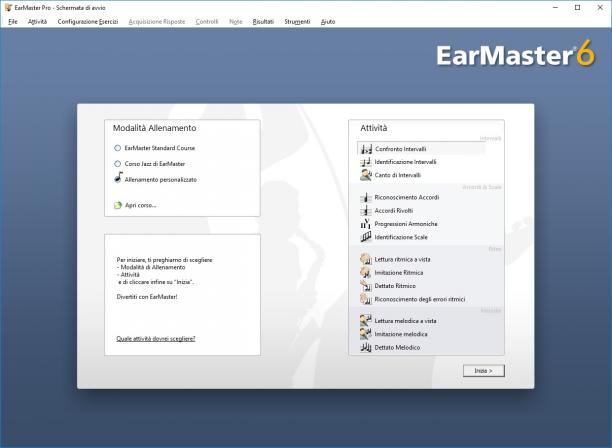Screen dimensions: 612x448
Task: Open the Attività menu
Action: pos(37,21)
